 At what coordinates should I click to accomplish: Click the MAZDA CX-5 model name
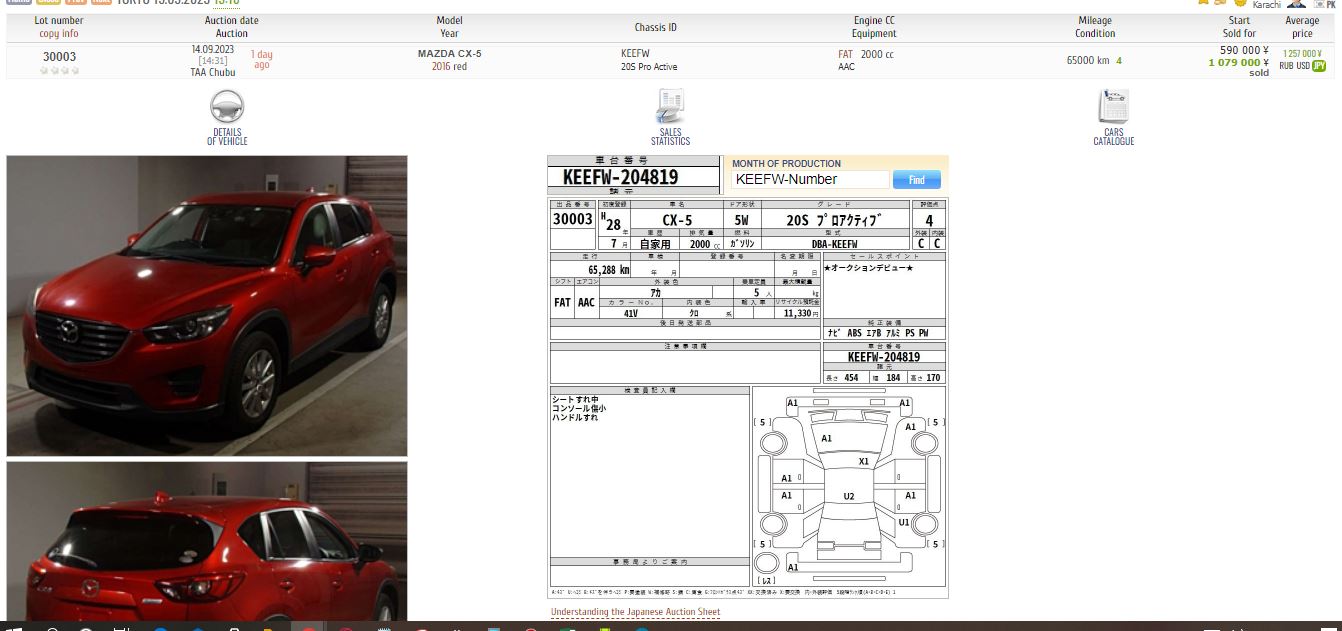(449, 53)
